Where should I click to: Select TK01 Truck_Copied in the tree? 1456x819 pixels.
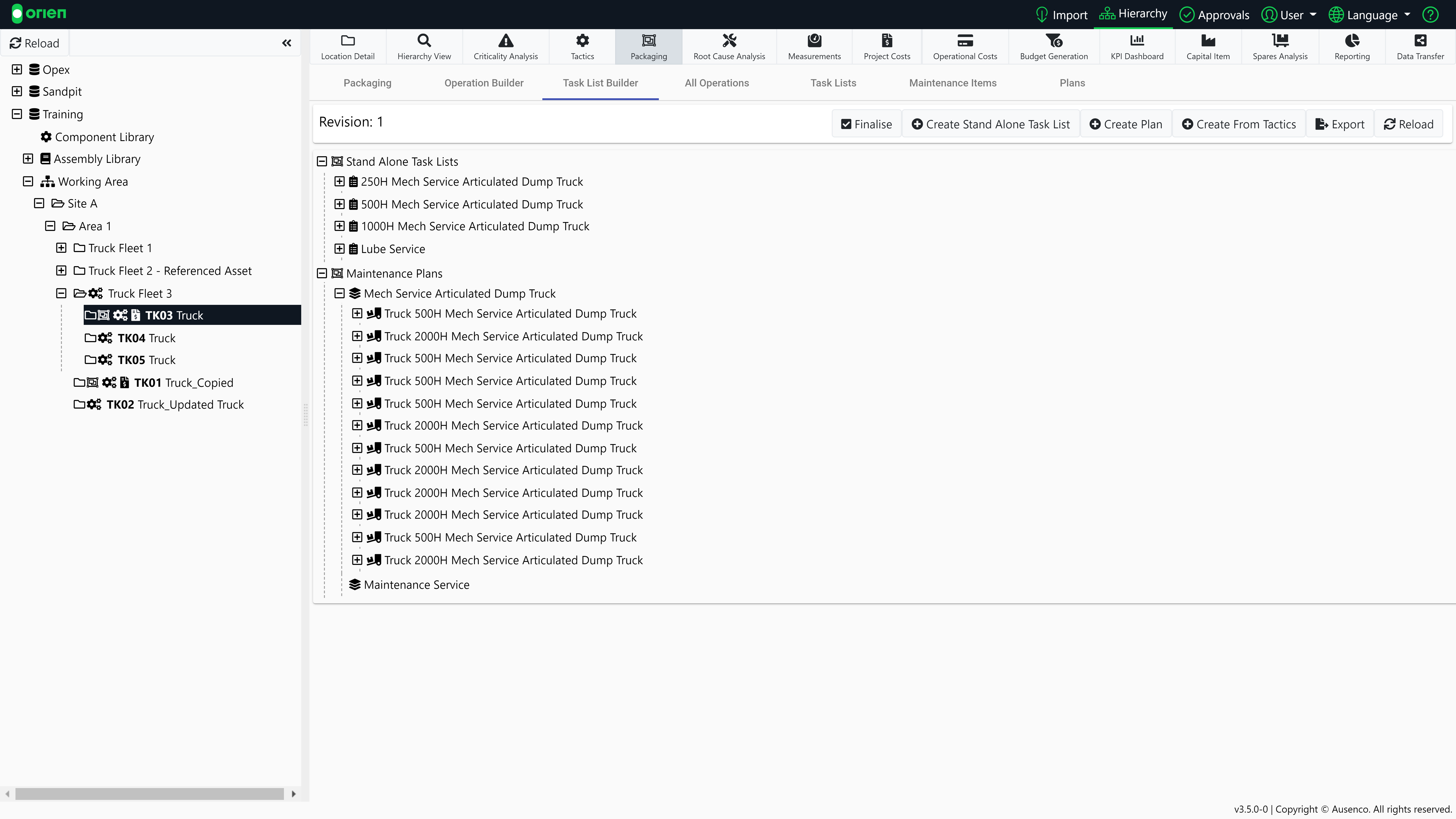click(183, 383)
